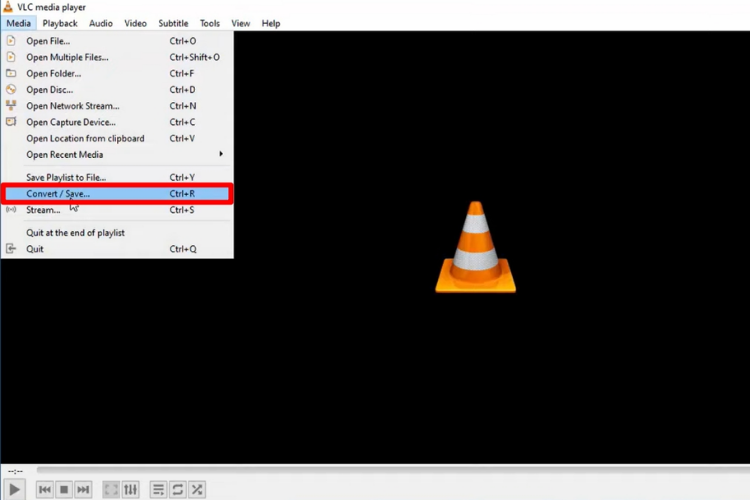
Task: Open the Playback menu
Action: (x=60, y=23)
